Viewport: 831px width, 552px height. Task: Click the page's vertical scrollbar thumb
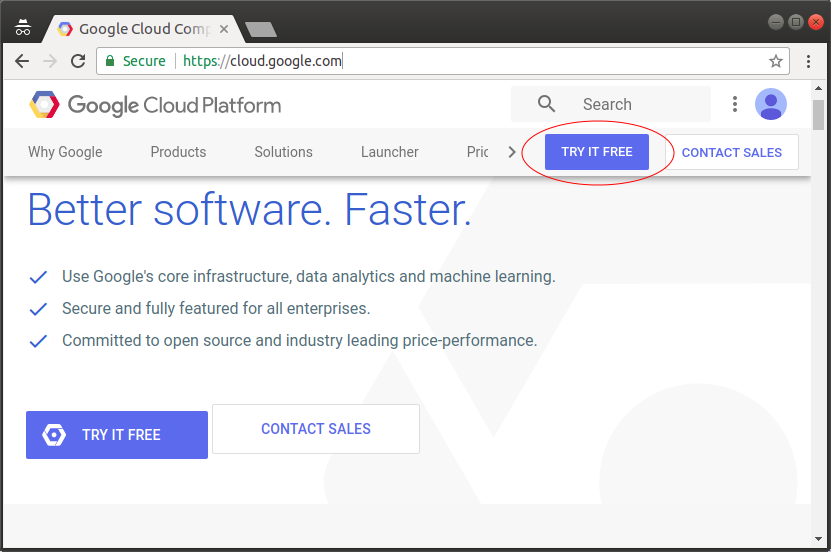point(818,114)
